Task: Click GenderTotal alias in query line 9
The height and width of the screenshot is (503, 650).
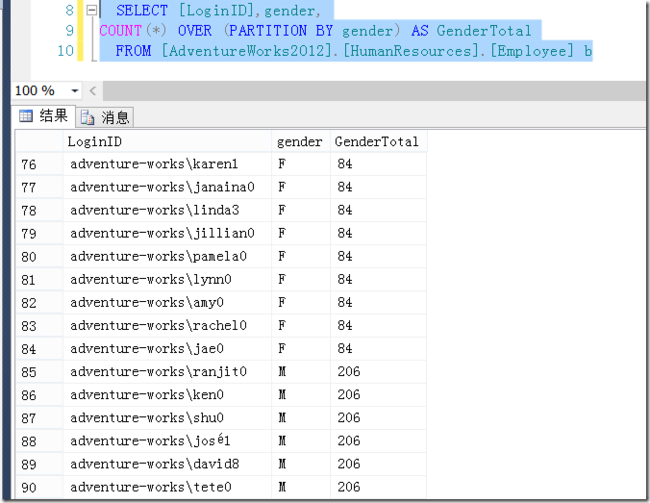Action: [x=484, y=31]
